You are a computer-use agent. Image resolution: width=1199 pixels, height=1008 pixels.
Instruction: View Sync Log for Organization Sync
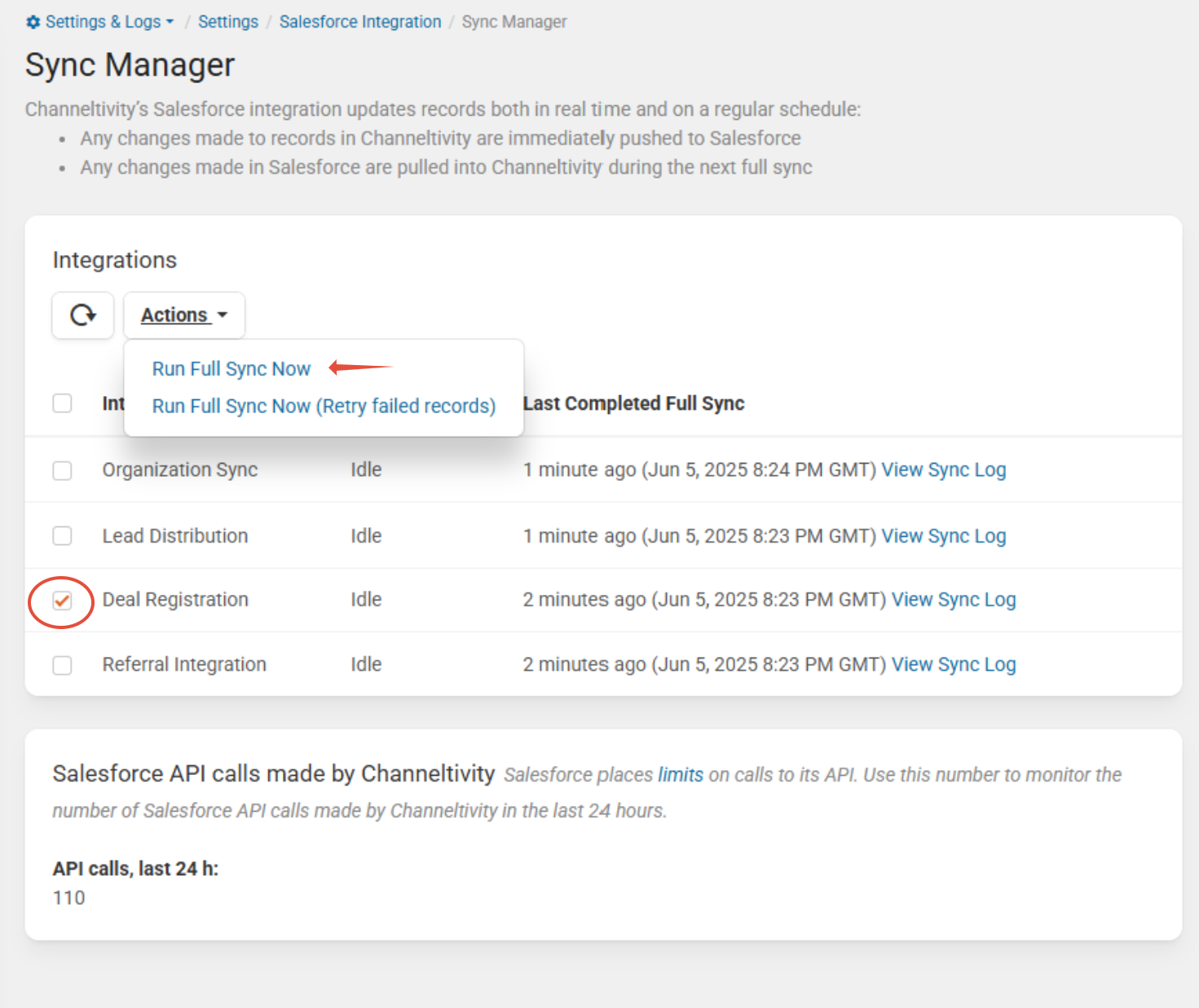pos(944,470)
